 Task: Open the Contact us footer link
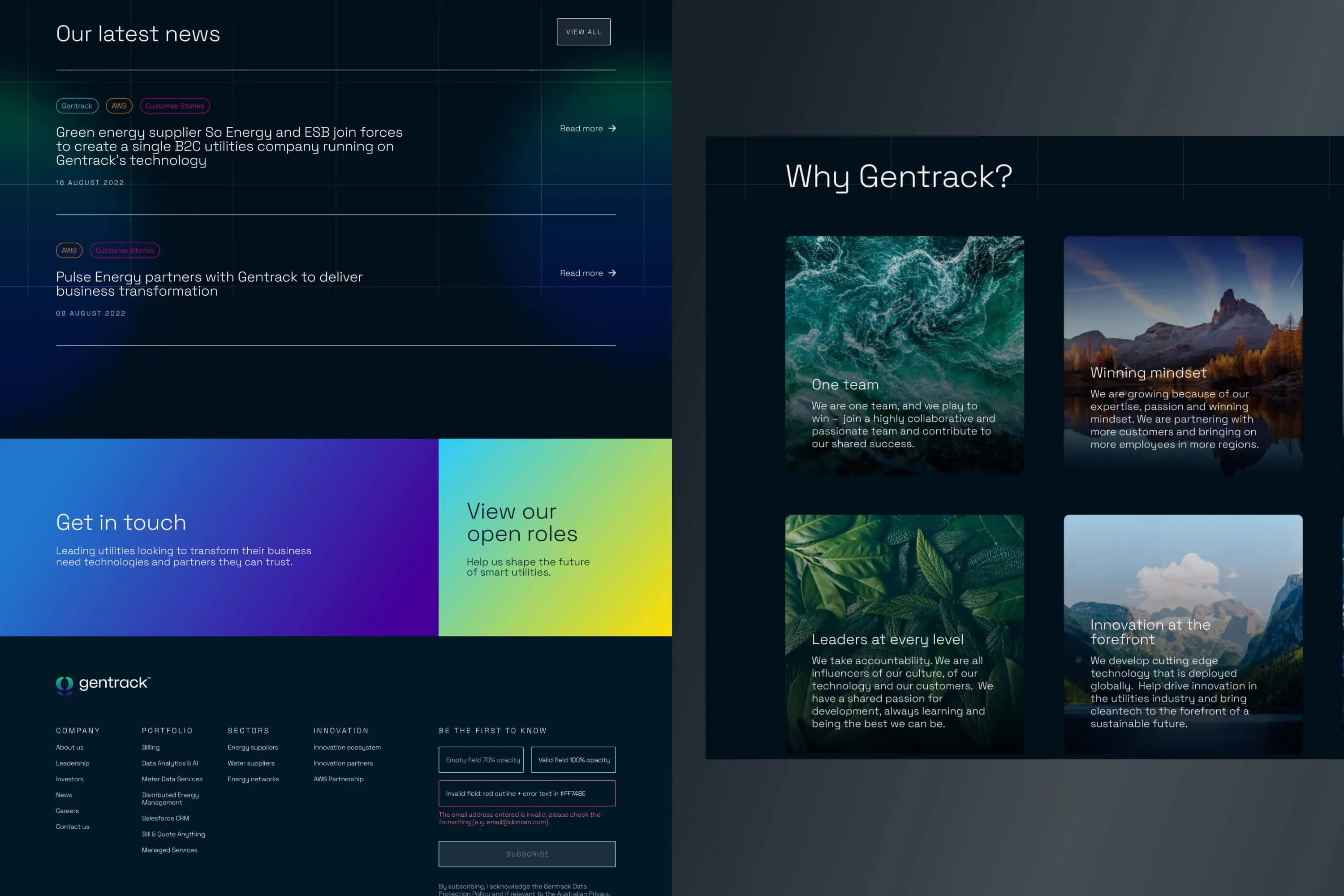coord(73,827)
